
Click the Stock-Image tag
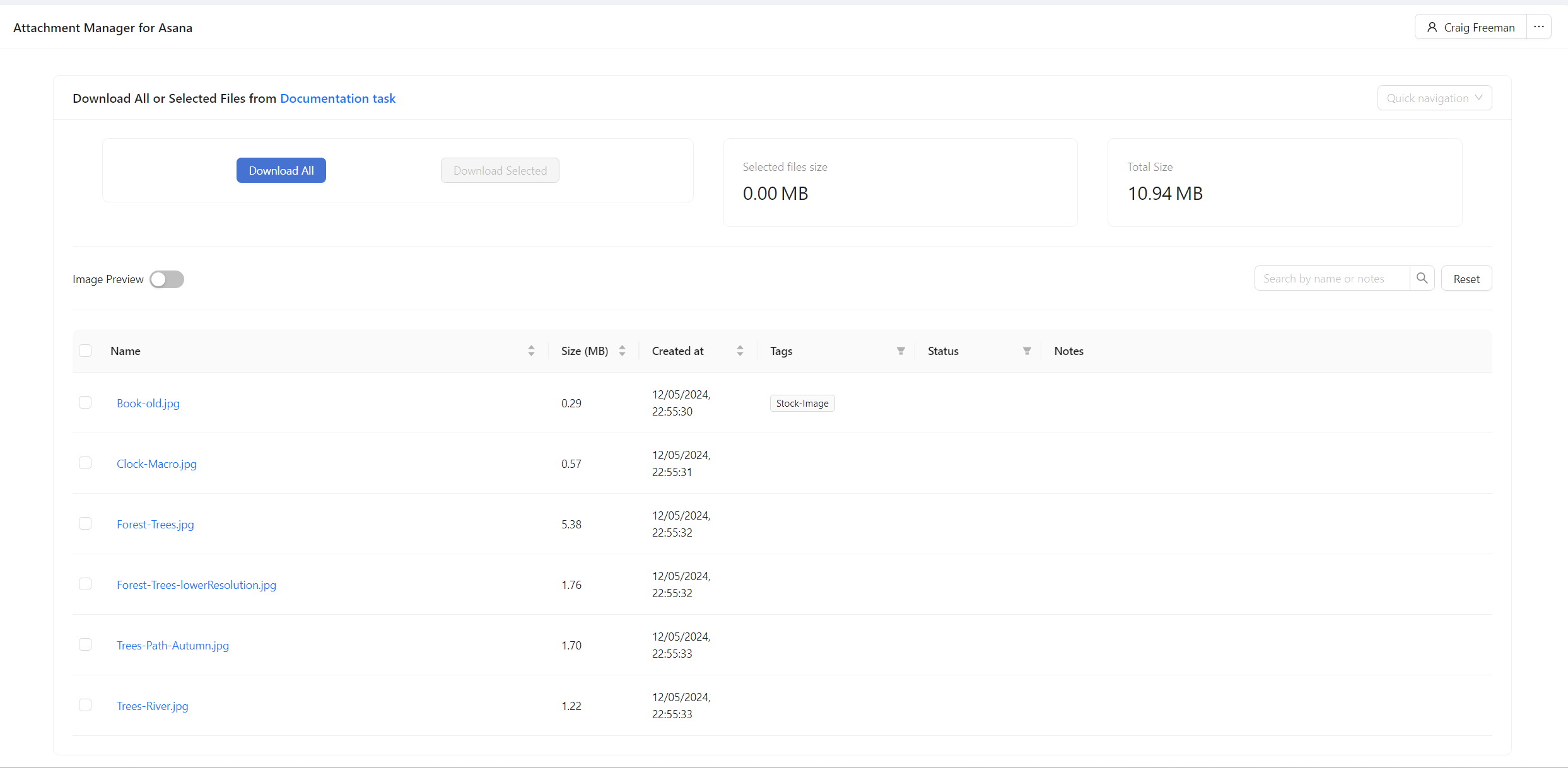pyautogui.click(x=802, y=403)
